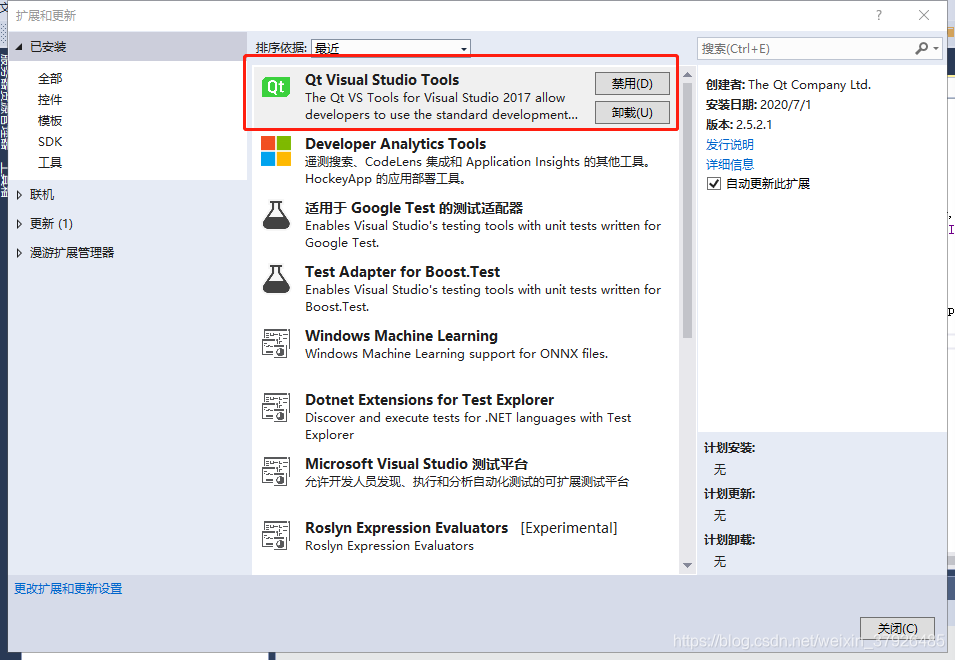
Task: Click the extension list scrollbar thumb
Action: coord(688,210)
